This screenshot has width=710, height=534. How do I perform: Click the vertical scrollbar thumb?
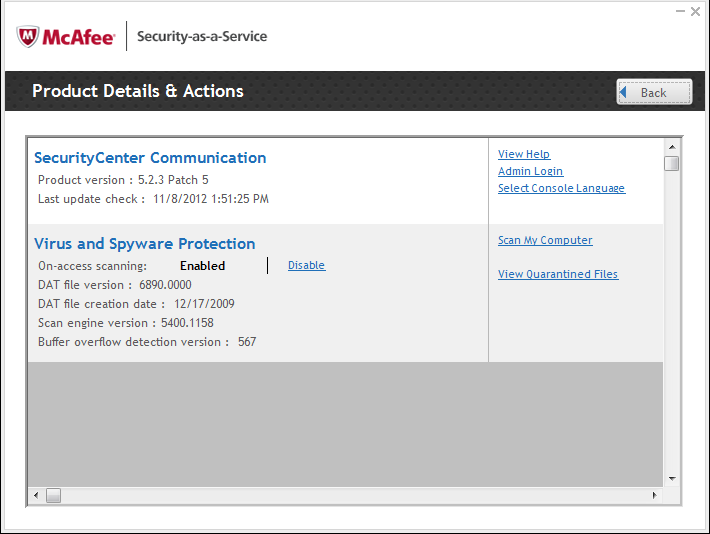click(671, 164)
